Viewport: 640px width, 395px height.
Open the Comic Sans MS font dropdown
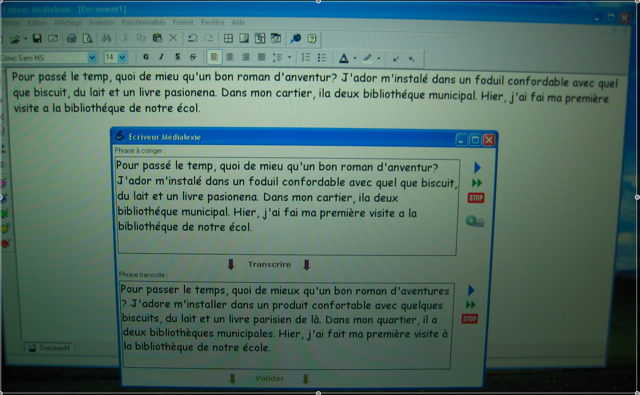pos(92,58)
